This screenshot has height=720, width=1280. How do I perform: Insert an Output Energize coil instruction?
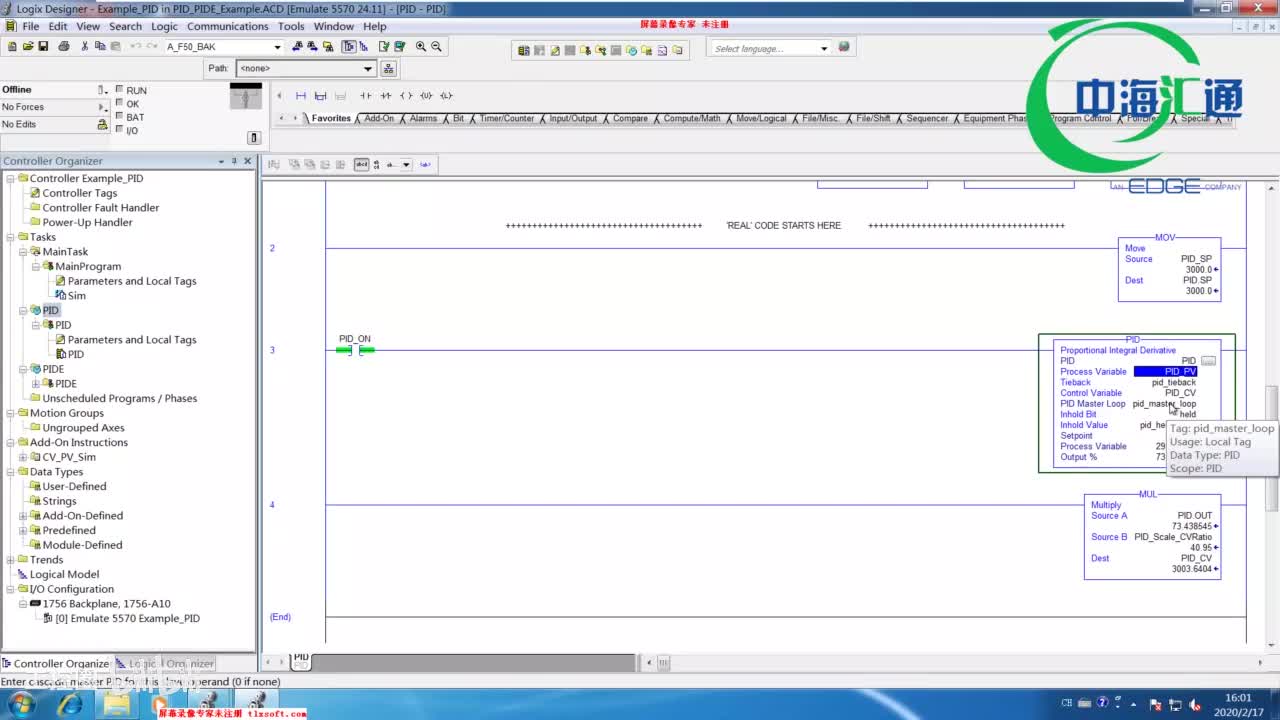click(406, 96)
